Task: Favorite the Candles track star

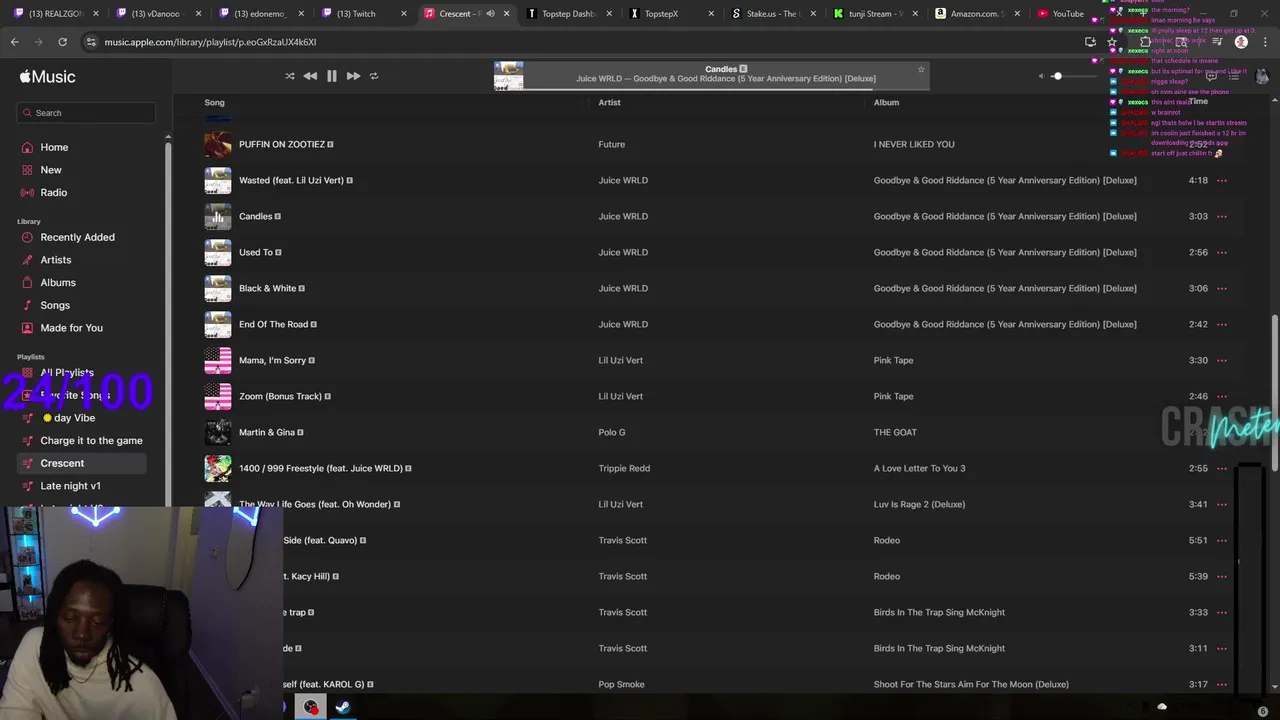Action: coord(921,69)
